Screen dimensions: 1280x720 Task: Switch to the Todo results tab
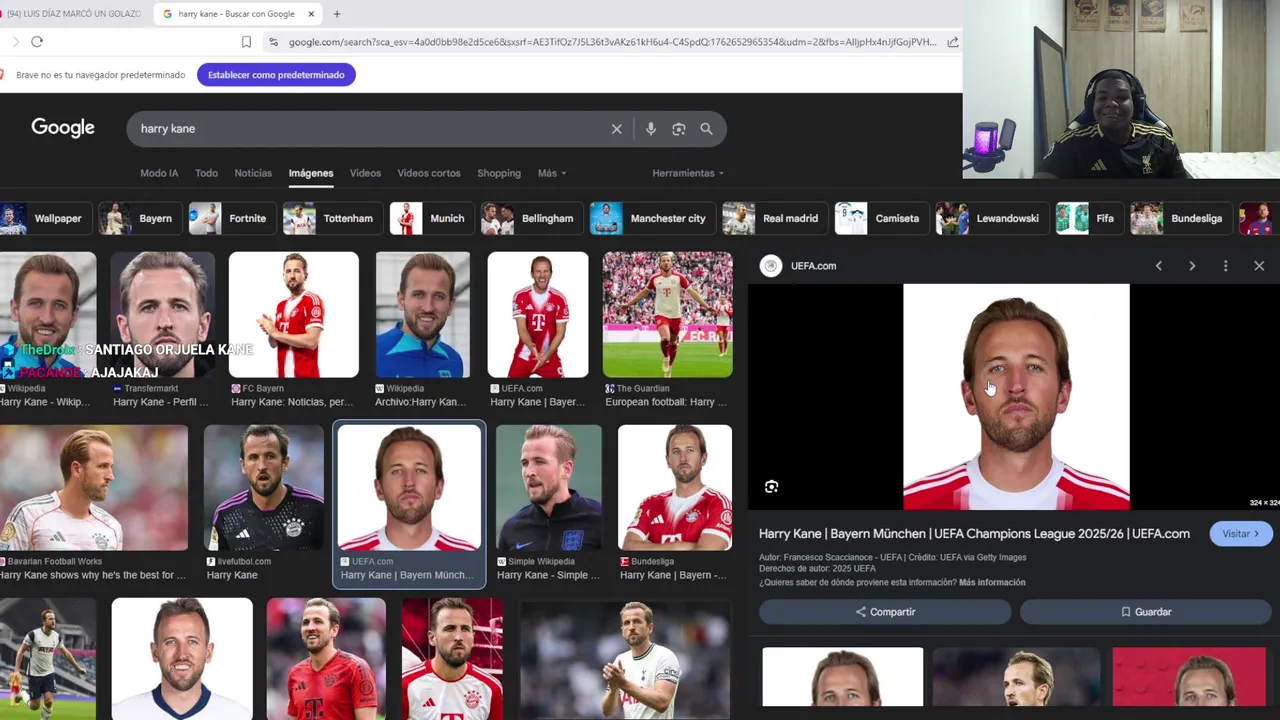(x=206, y=173)
